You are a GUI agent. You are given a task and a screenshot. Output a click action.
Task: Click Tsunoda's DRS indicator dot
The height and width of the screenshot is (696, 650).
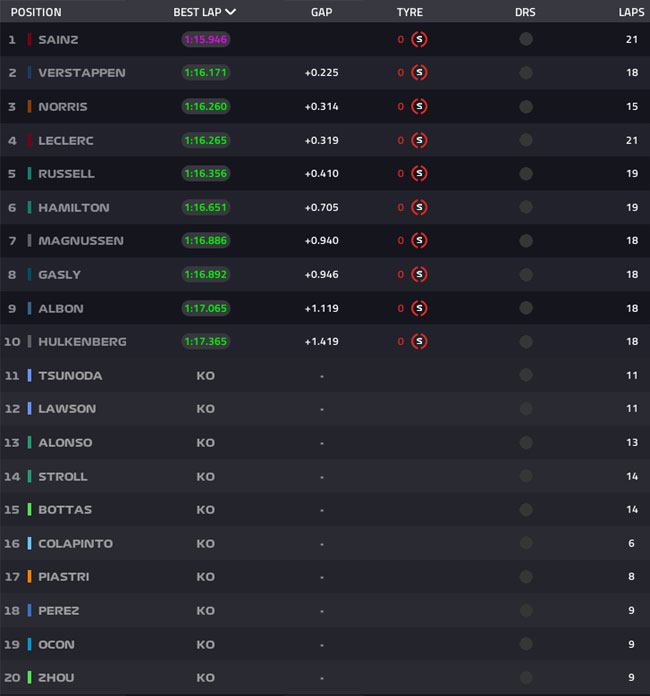526,375
